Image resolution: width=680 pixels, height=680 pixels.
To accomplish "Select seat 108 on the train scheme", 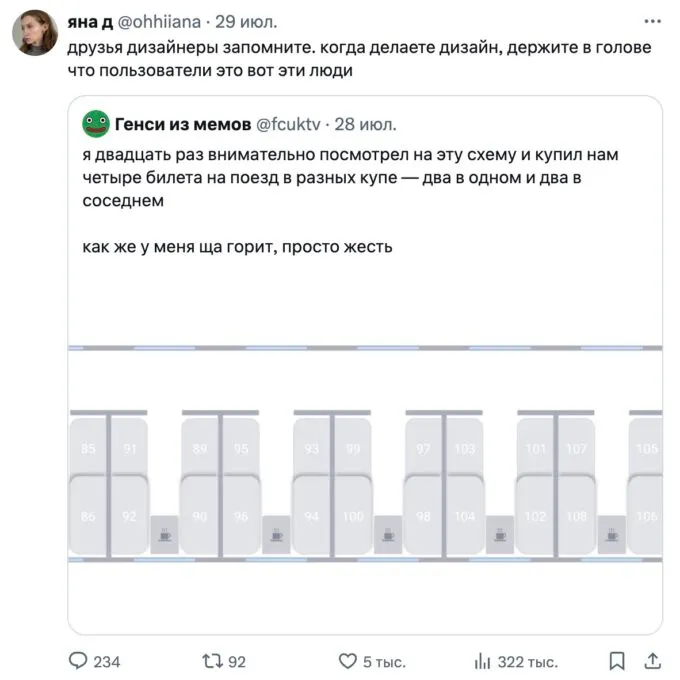I will pos(577,517).
